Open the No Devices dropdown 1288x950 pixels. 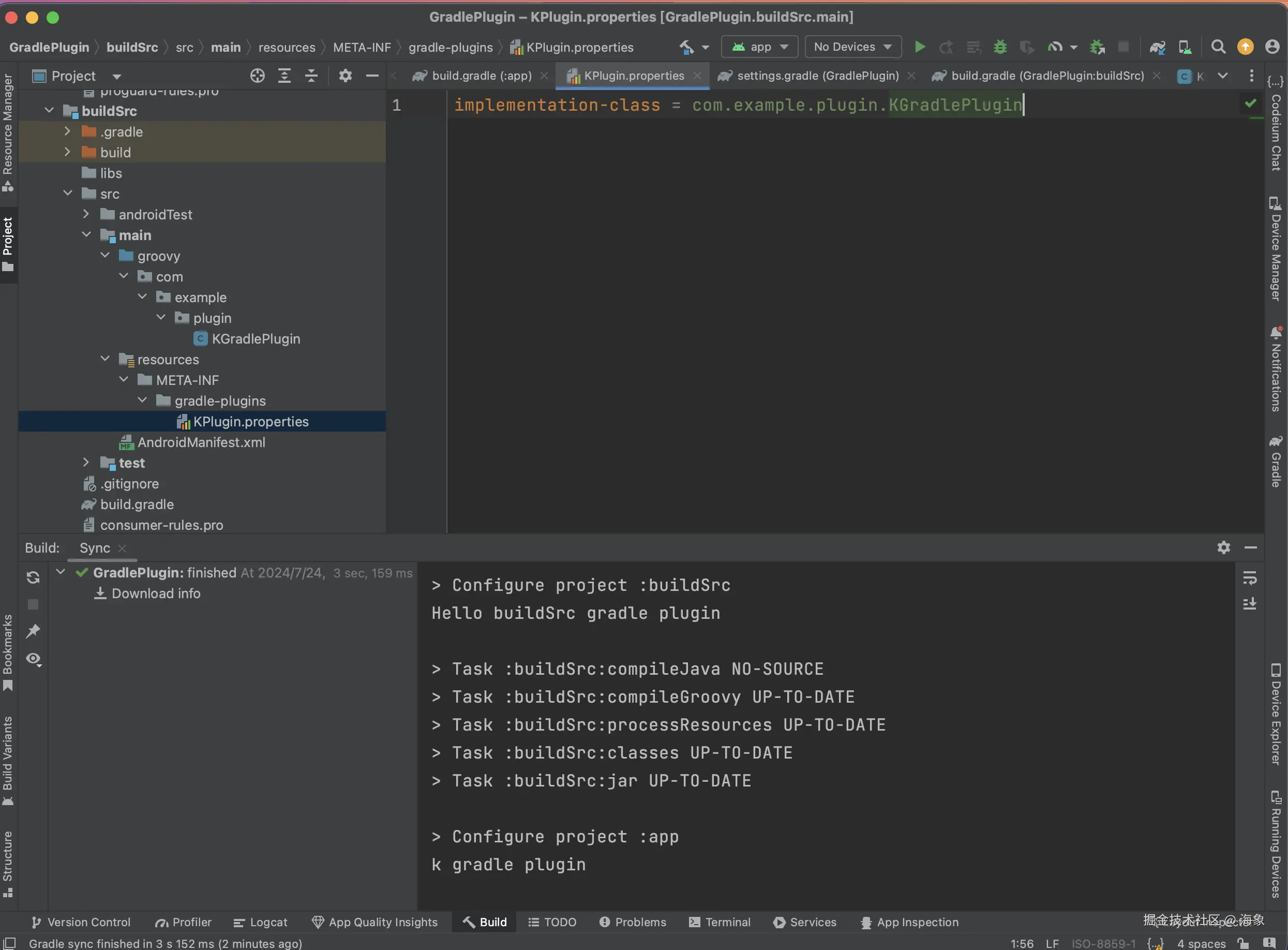tap(852, 47)
